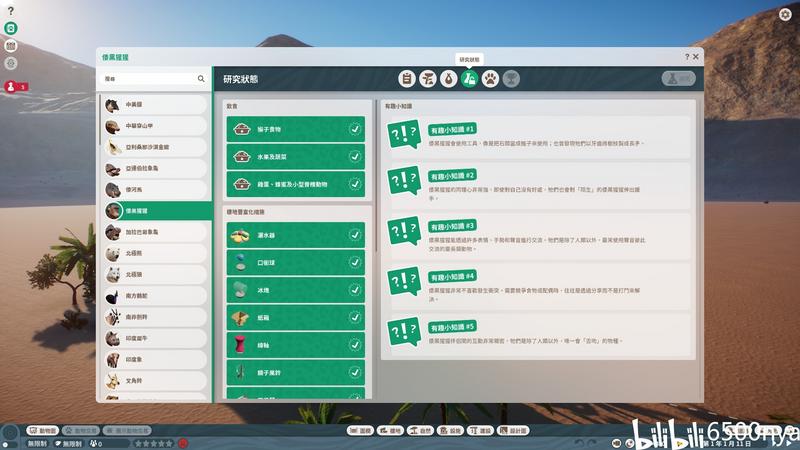
Task: Select the scorpion entry in animal list
Action: 156,147
